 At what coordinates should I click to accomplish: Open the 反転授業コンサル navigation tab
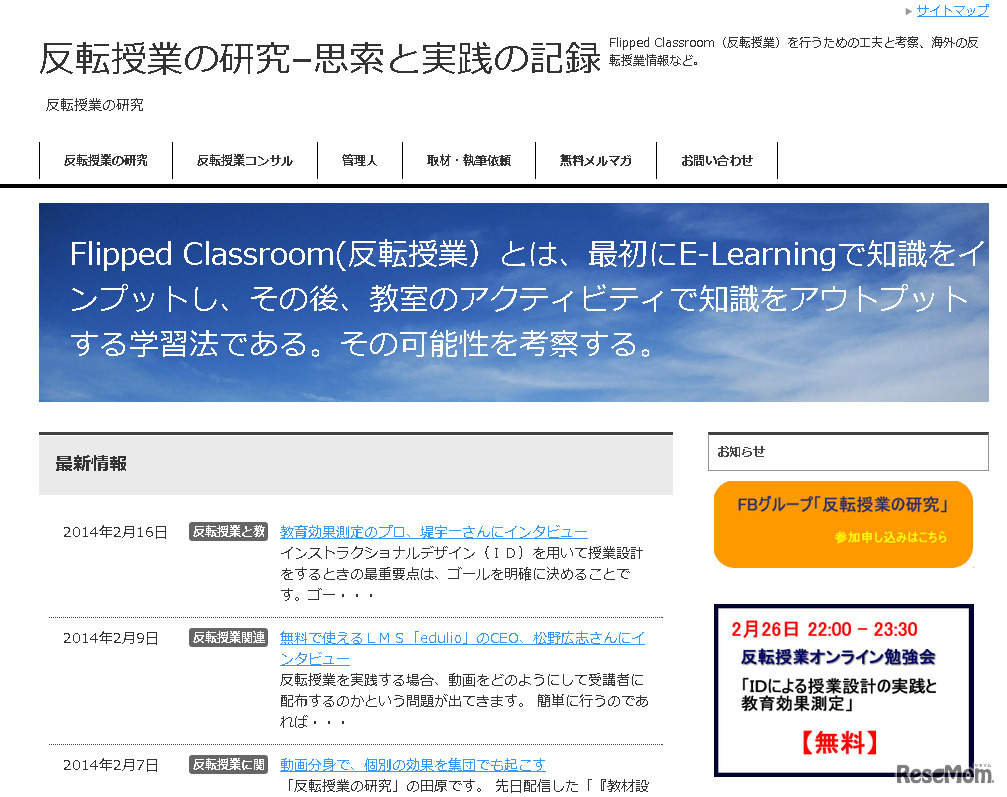245,161
